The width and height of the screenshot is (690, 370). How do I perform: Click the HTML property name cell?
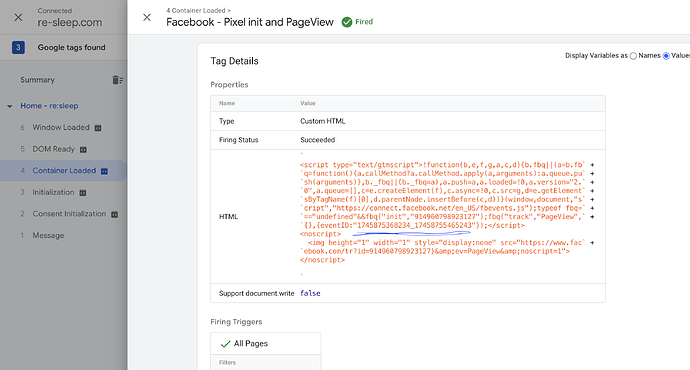click(228, 216)
